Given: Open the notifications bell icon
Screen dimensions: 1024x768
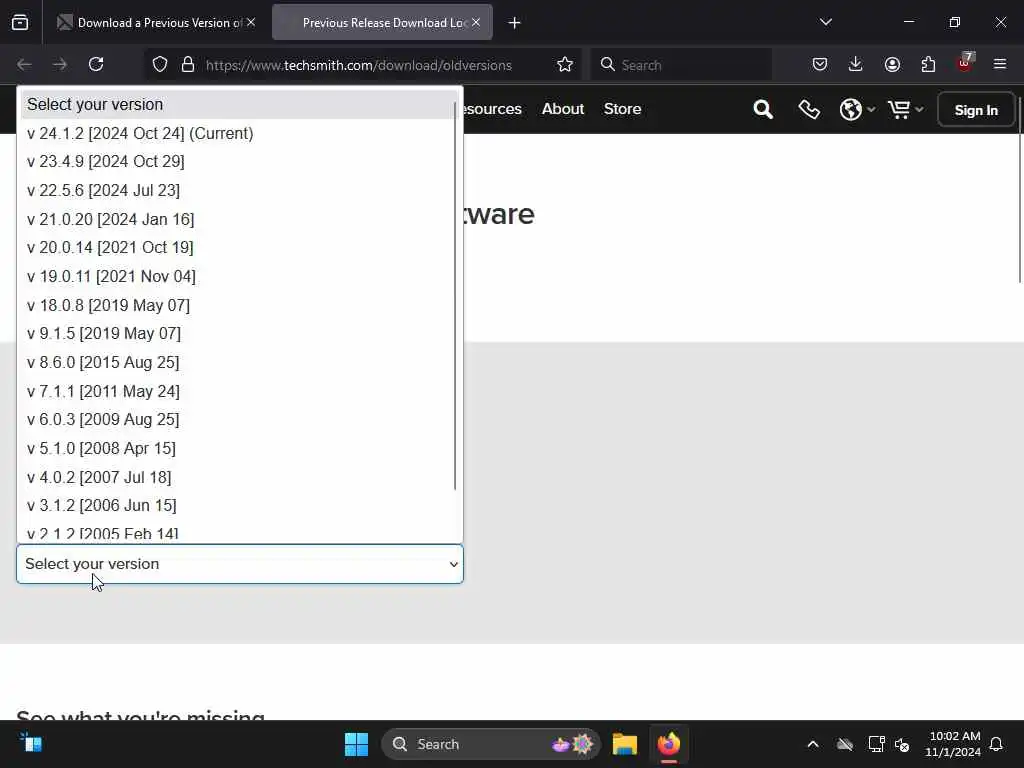Looking at the screenshot, I should (996, 744).
